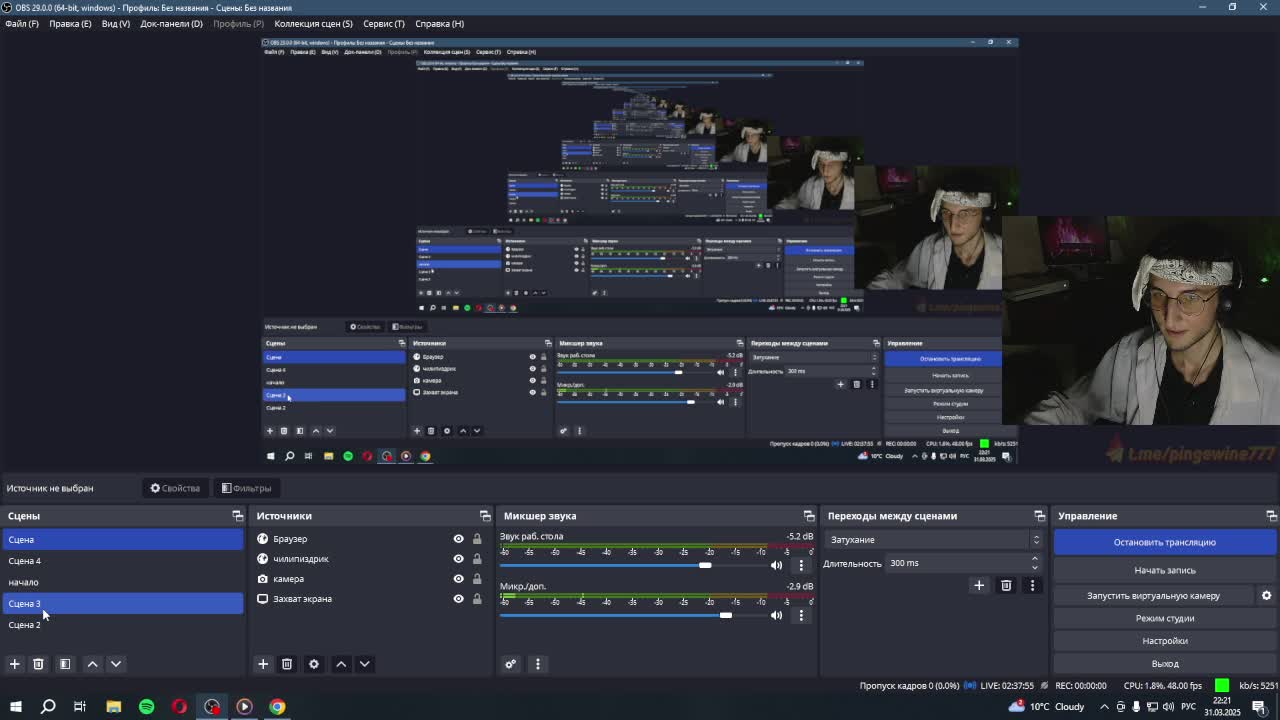This screenshot has width=1280, height=720.
Task: Open scene filters icon in Сцены toolbar
Action: pyautogui.click(x=65, y=664)
